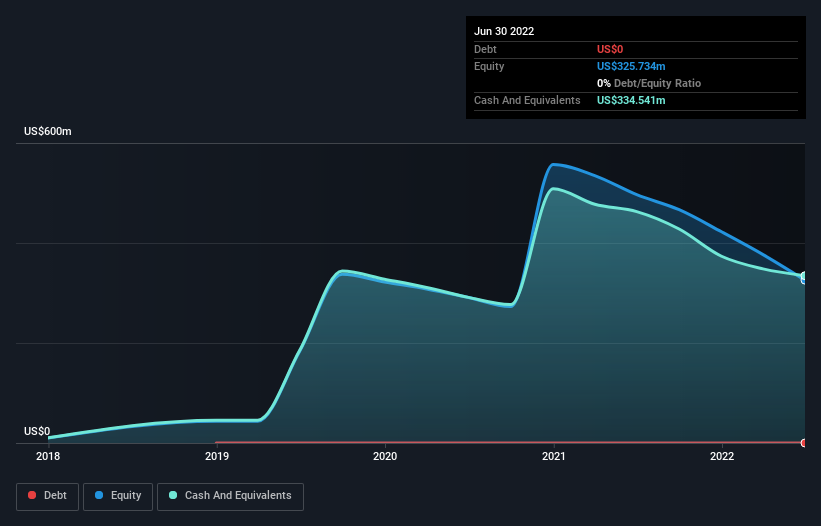Click the Equity/Cash endpoint marker at Jun 2022
The height and width of the screenshot is (526, 821).
(804, 277)
